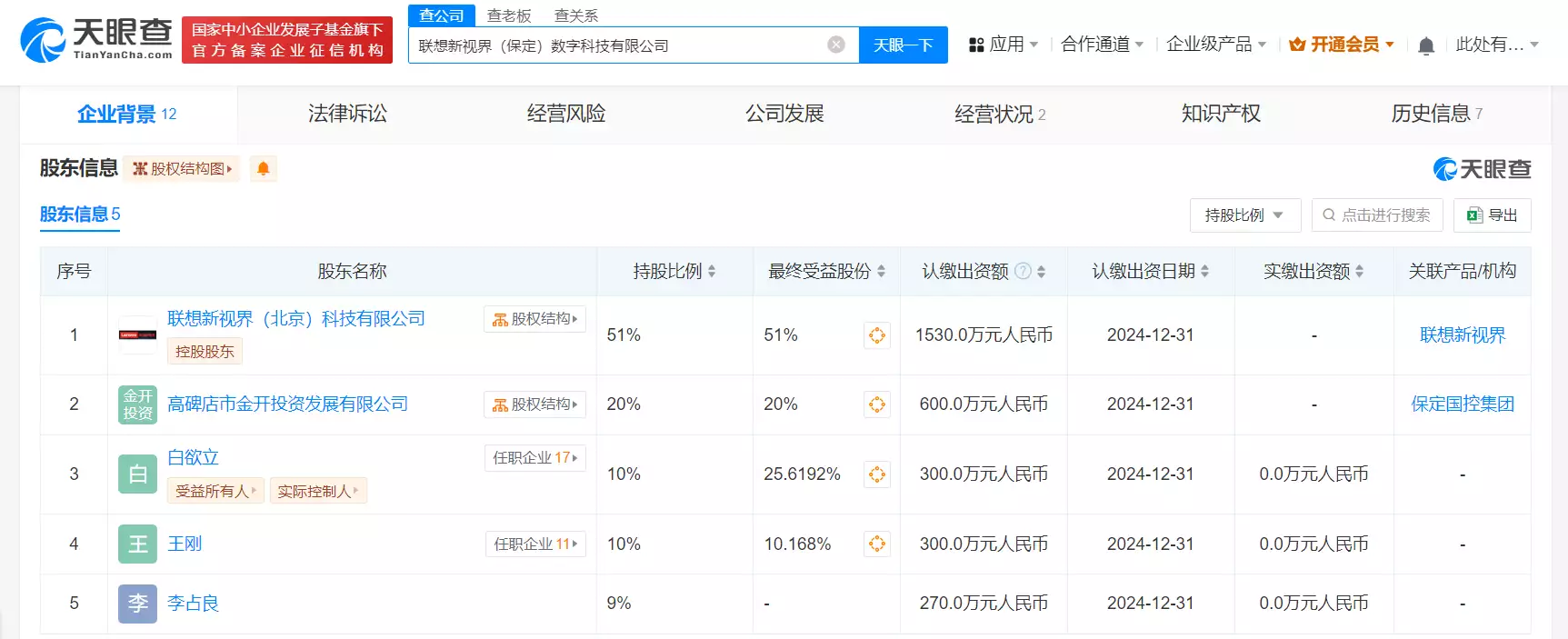
Task: Export shareholder data with 导出 button
Action: point(1492,215)
